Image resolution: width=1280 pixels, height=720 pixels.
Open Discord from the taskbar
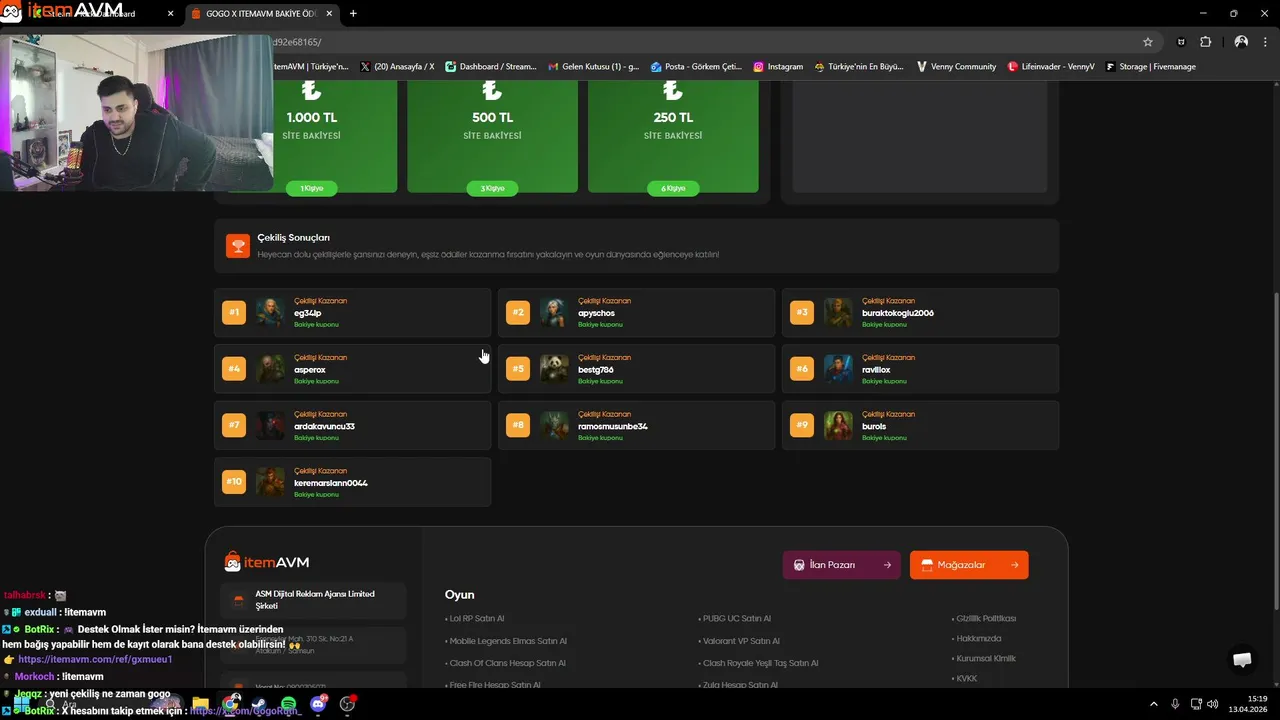pyautogui.click(x=318, y=704)
